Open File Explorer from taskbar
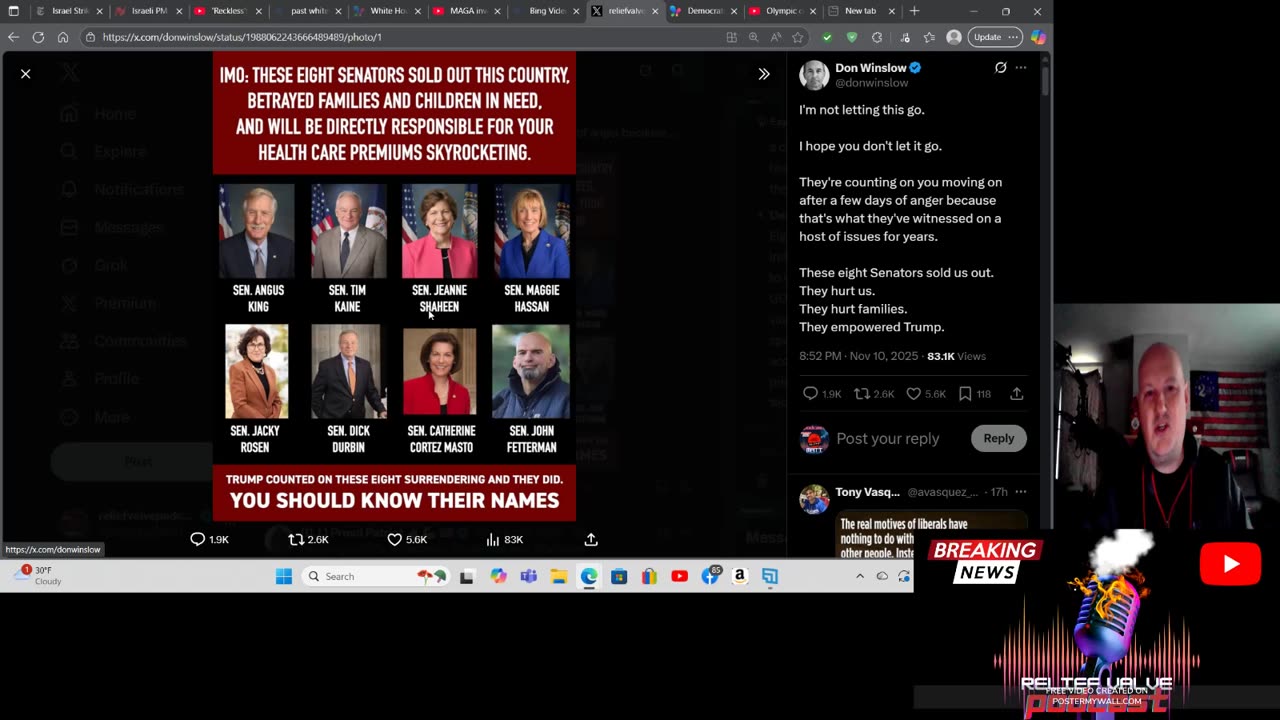 tap(559, 576)
